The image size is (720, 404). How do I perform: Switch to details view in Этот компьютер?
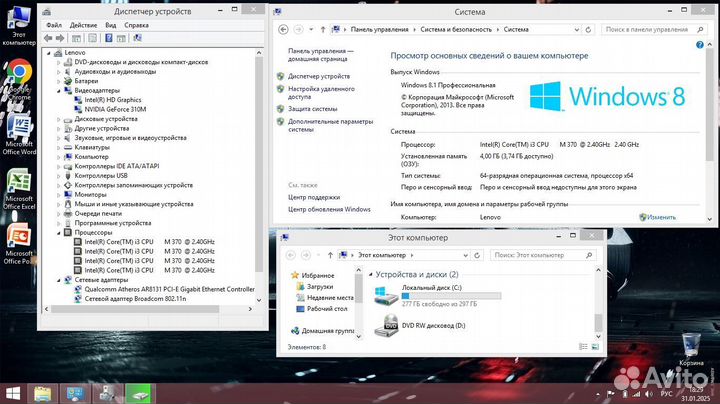pos(583,347)
